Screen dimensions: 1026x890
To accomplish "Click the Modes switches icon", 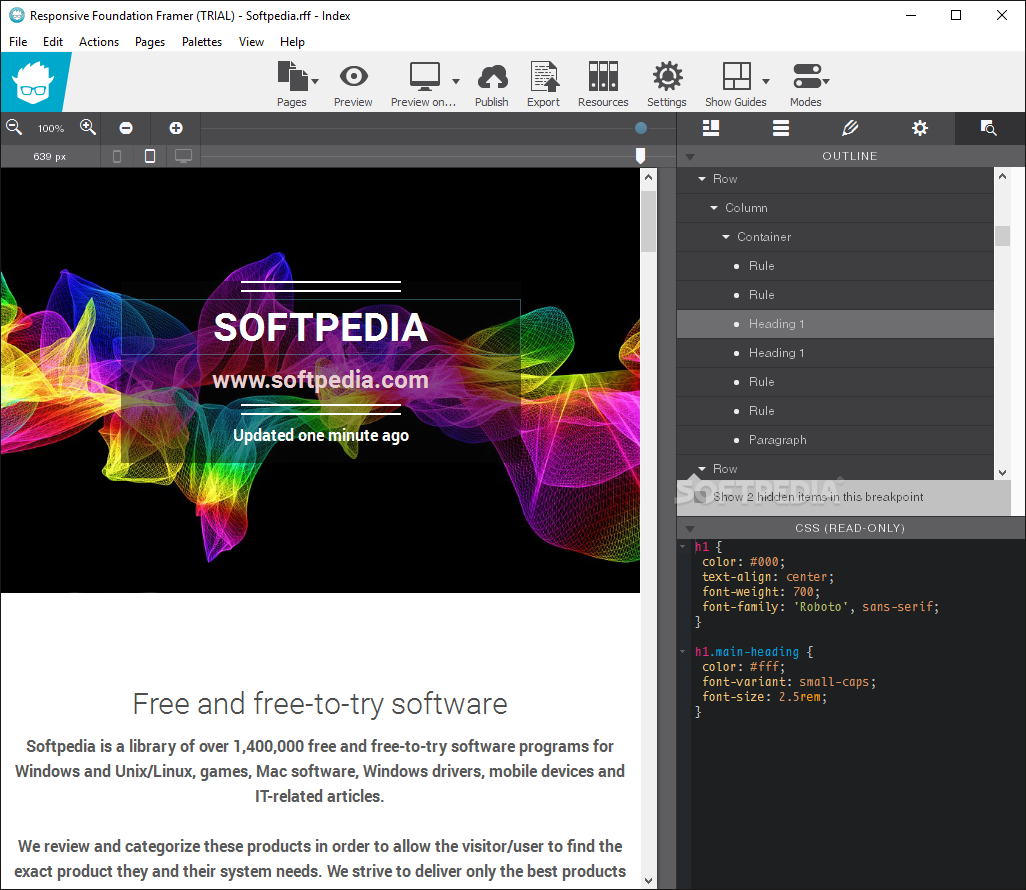I will click(807, 77).
